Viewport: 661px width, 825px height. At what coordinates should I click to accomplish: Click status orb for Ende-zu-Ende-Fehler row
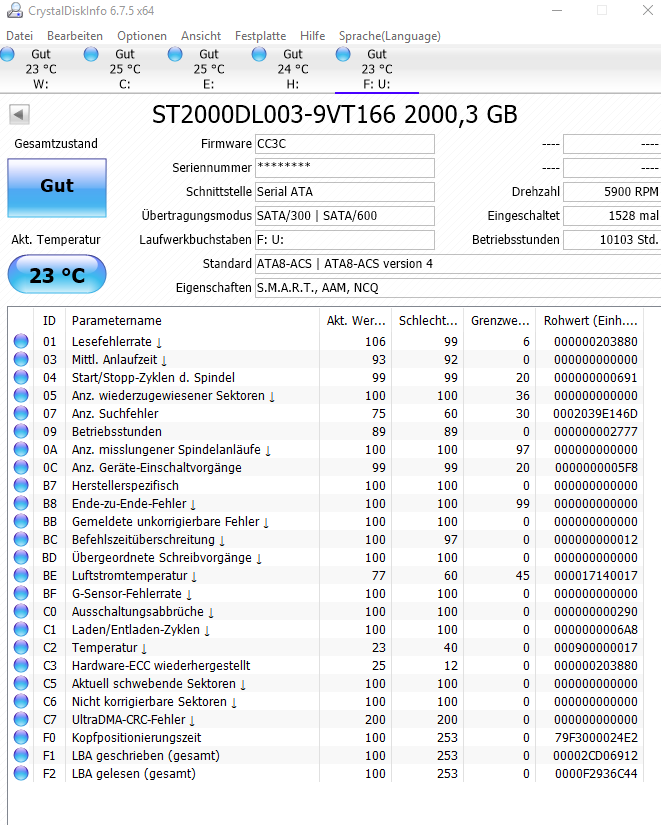[x=21, y=503]
